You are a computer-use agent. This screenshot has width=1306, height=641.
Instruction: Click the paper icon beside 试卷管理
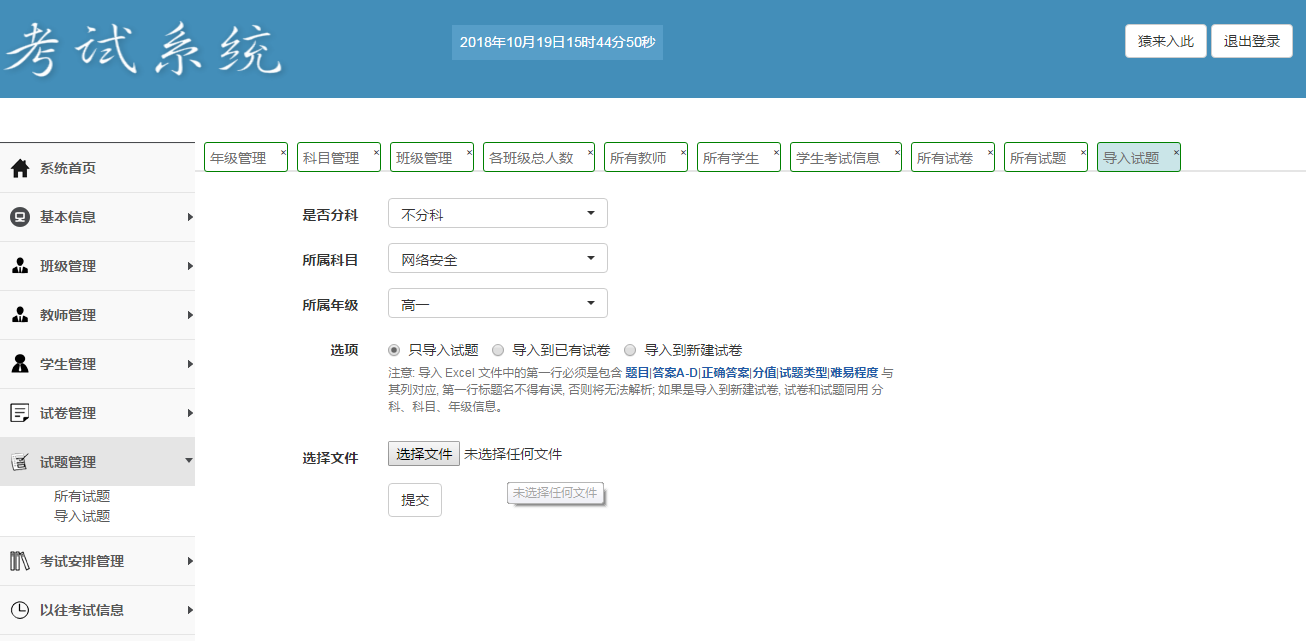pyautogui.click(x=20, y=413)
